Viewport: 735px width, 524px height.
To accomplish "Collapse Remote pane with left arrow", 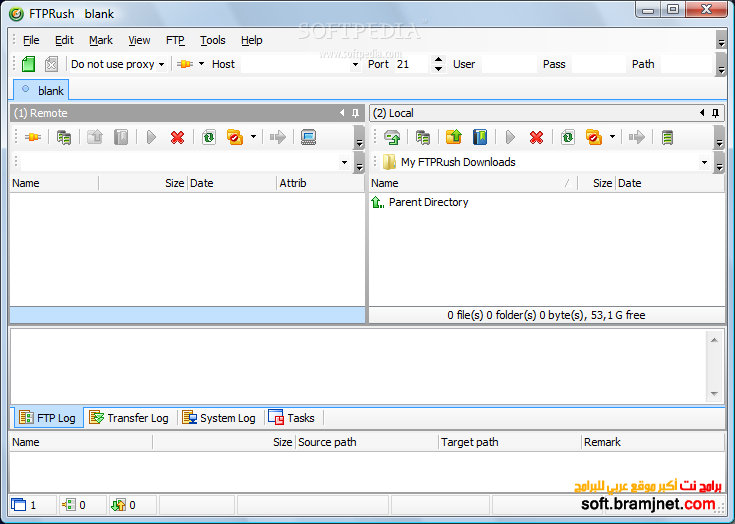I will pyautogui.click(x=342, y=113).
